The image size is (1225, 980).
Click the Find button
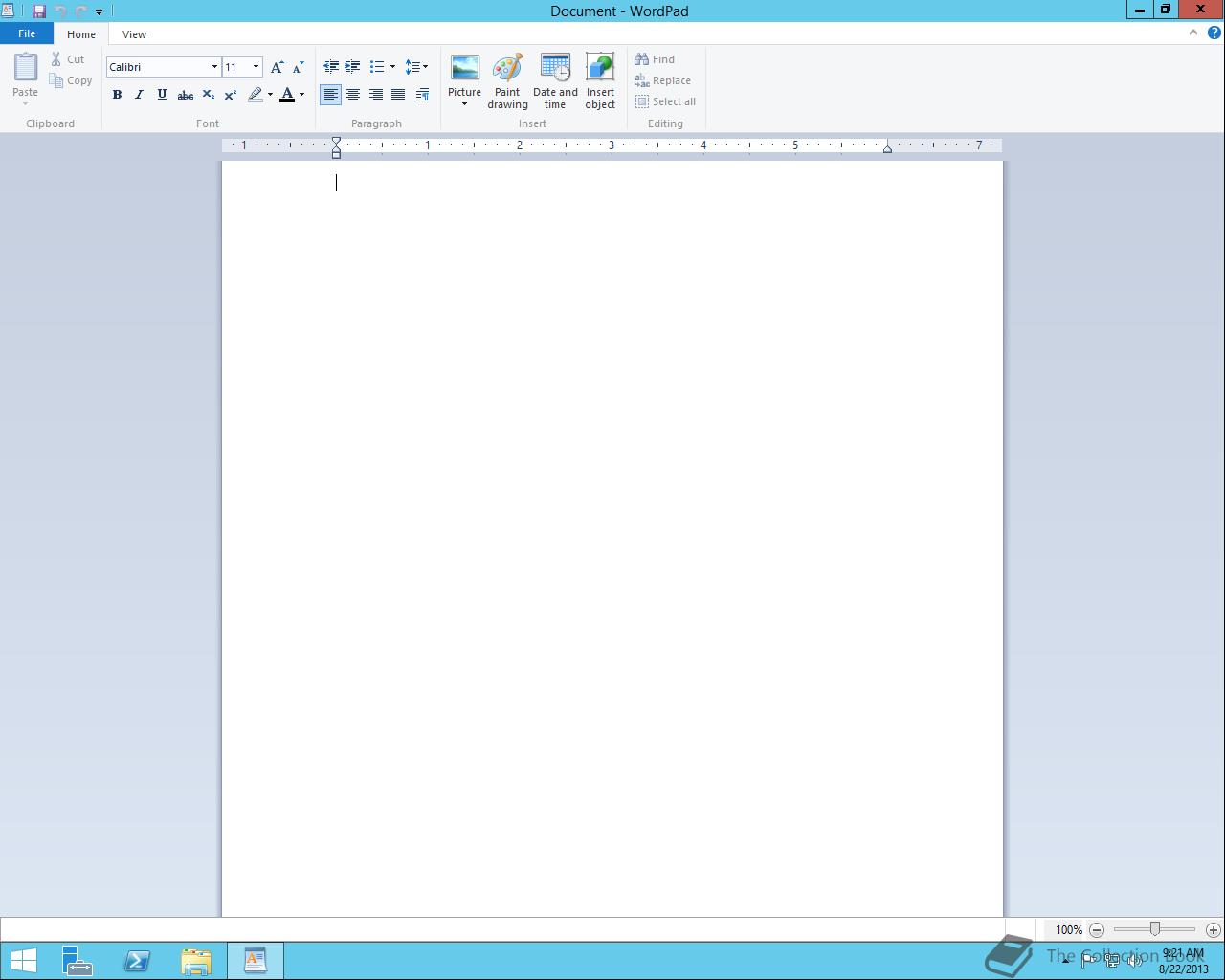[x=655, y=59]
